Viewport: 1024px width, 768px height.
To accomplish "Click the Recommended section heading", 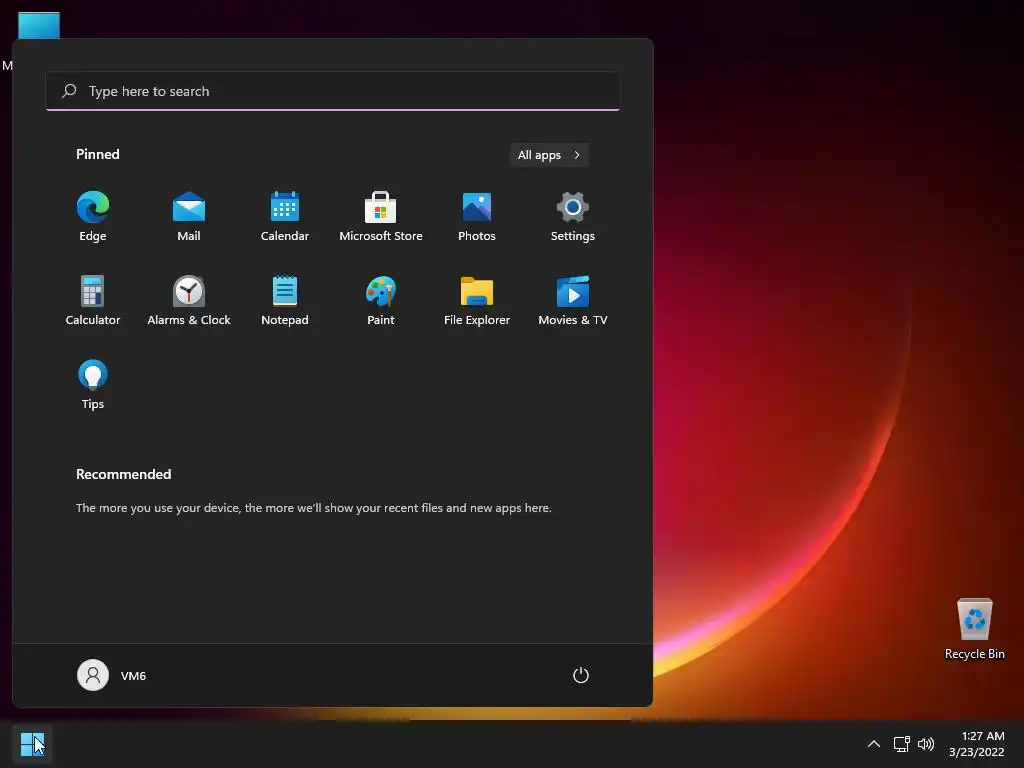I will click(x=123, y=474).
